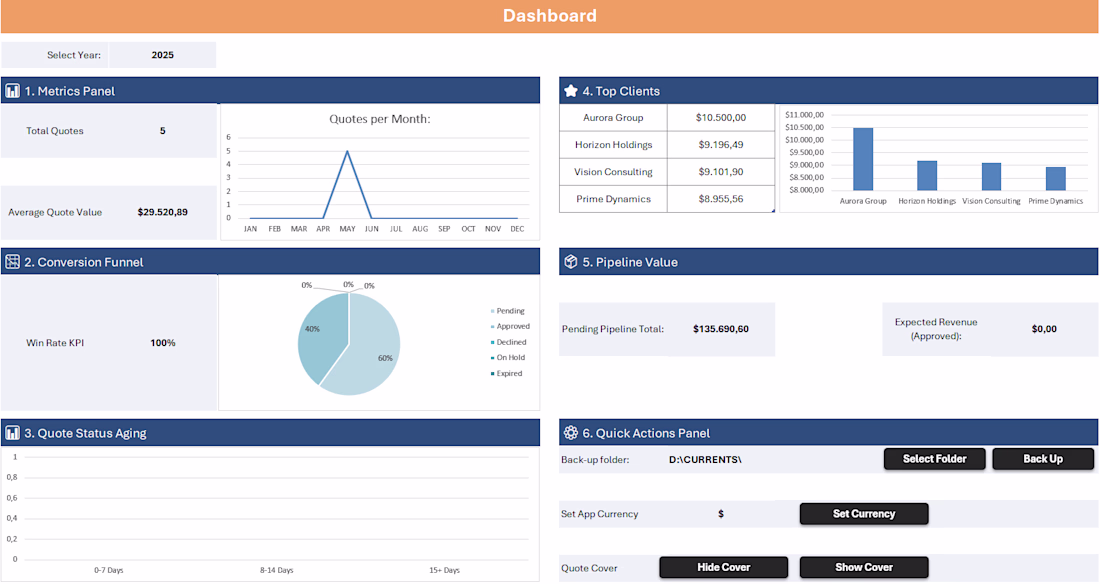Click the Expired legend color marker
The image size is (1100, 584).
(492, 373)
